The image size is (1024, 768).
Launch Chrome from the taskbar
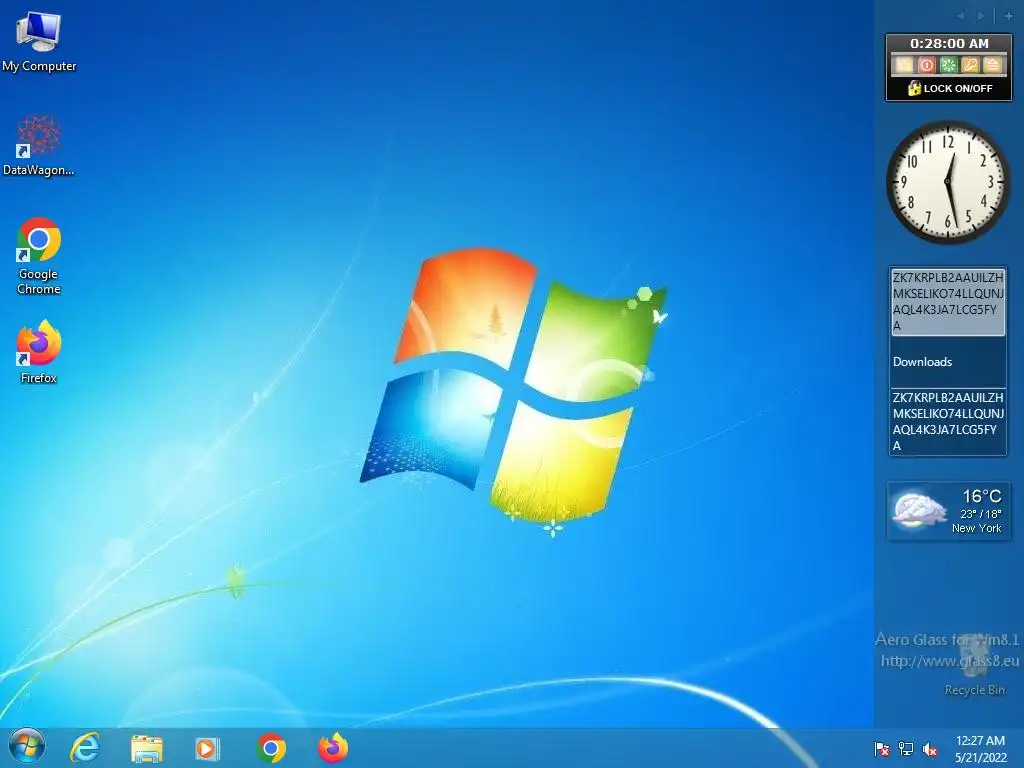[x=271, y=748]
